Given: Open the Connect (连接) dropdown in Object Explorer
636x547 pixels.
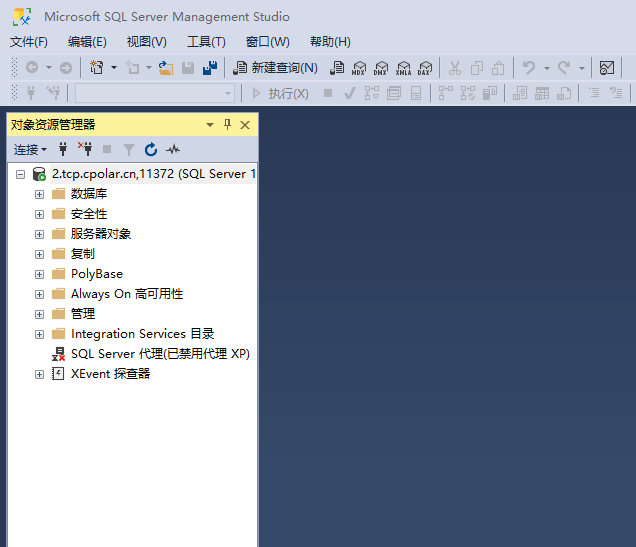Looking at the screenshot, I should click(30, 150).
